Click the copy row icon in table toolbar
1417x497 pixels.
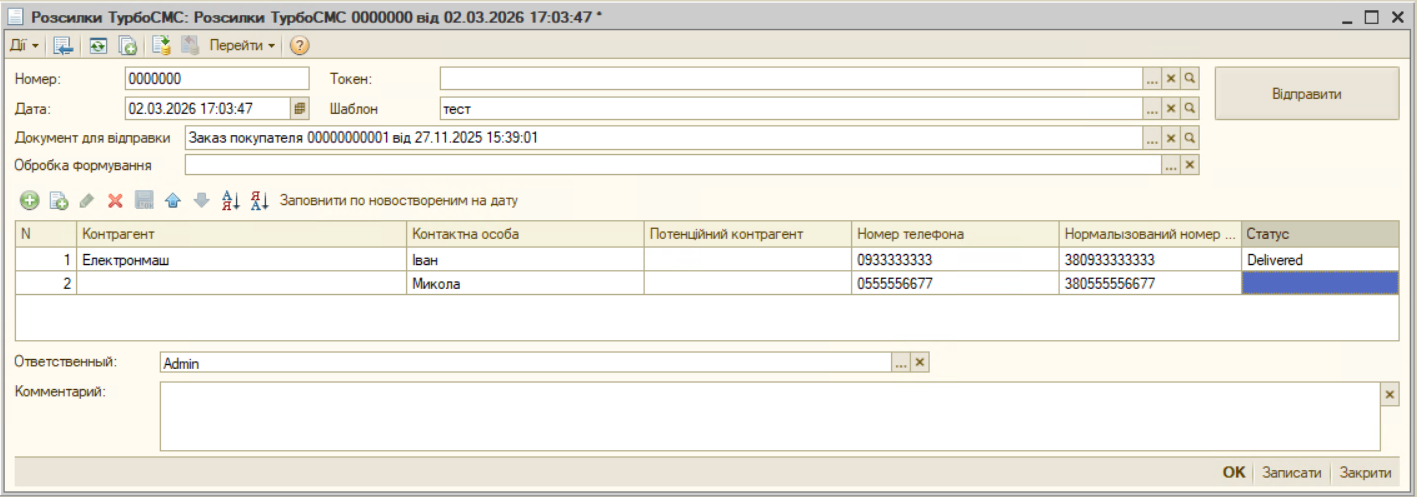point(58,201)
